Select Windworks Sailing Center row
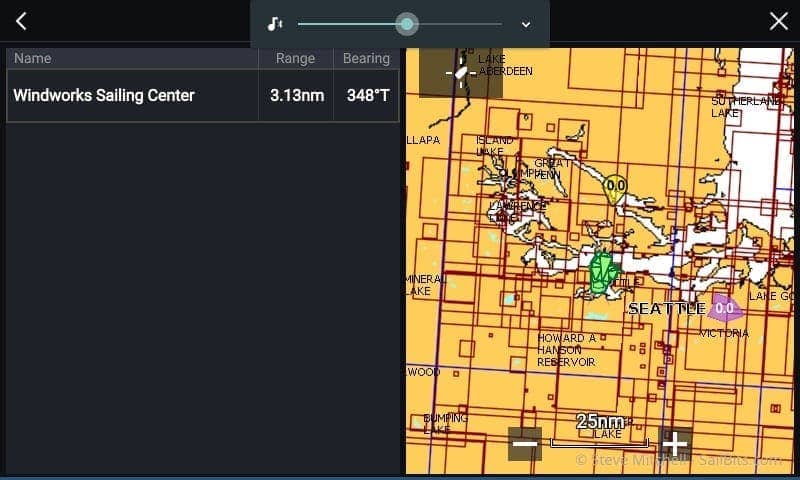This screenshot has width=800, height=480. [x=203, y=95]
